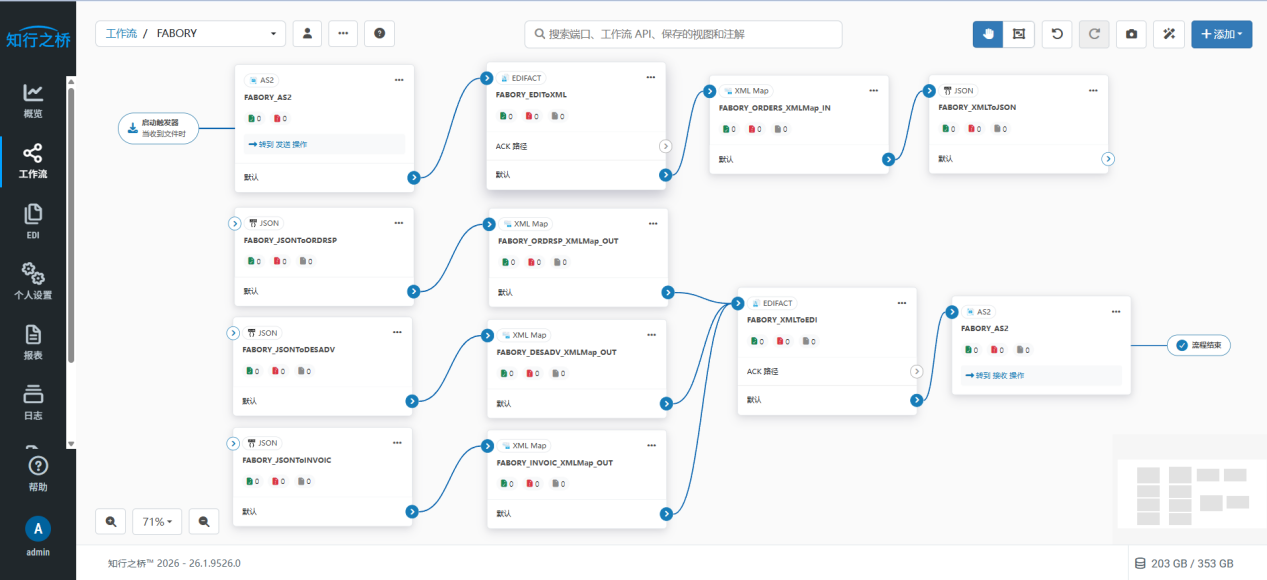The width and height of the screenshot is (1267, 580).
Task: Go to 日志 logs in sidebar
Action: point(33,401)
